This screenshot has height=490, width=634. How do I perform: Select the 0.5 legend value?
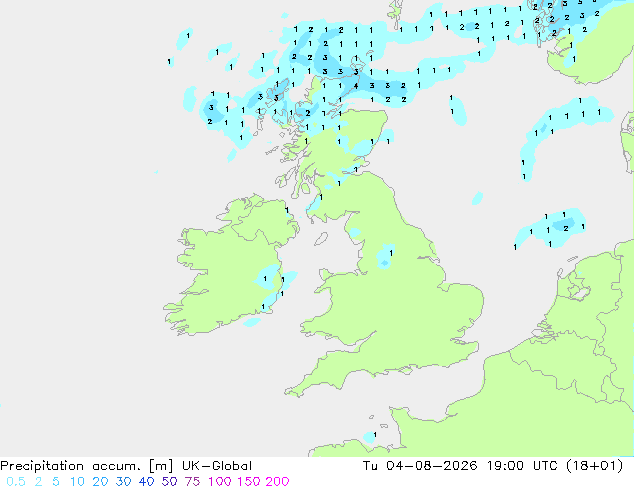16,482
